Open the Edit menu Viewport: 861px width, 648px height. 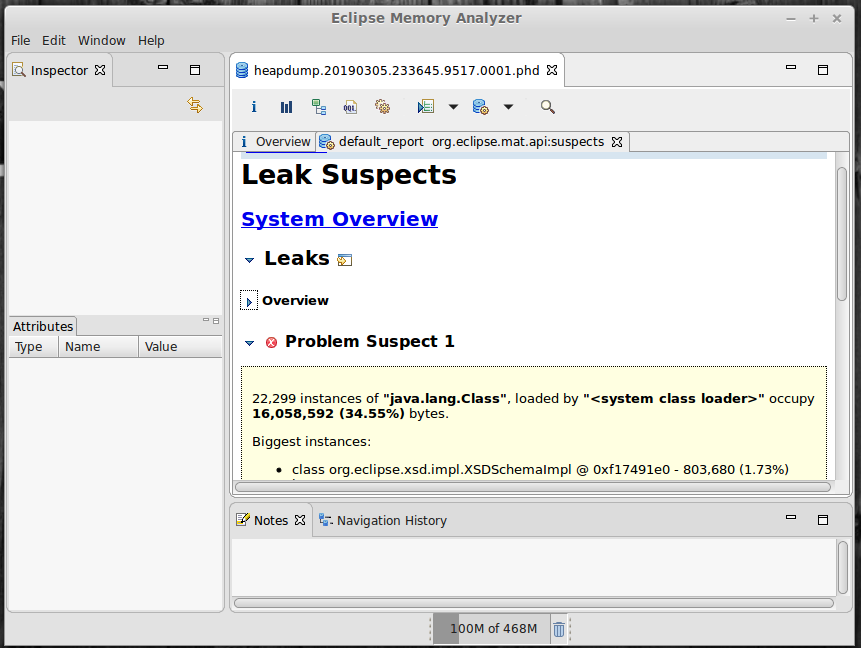tap(54, 41)
